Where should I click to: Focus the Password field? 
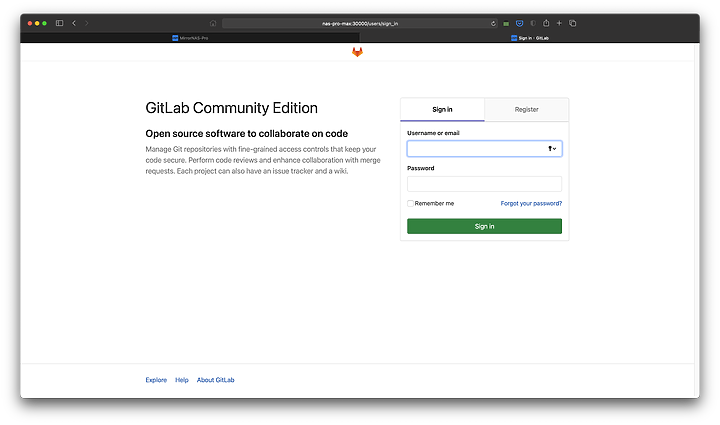[x=484, y=184]
